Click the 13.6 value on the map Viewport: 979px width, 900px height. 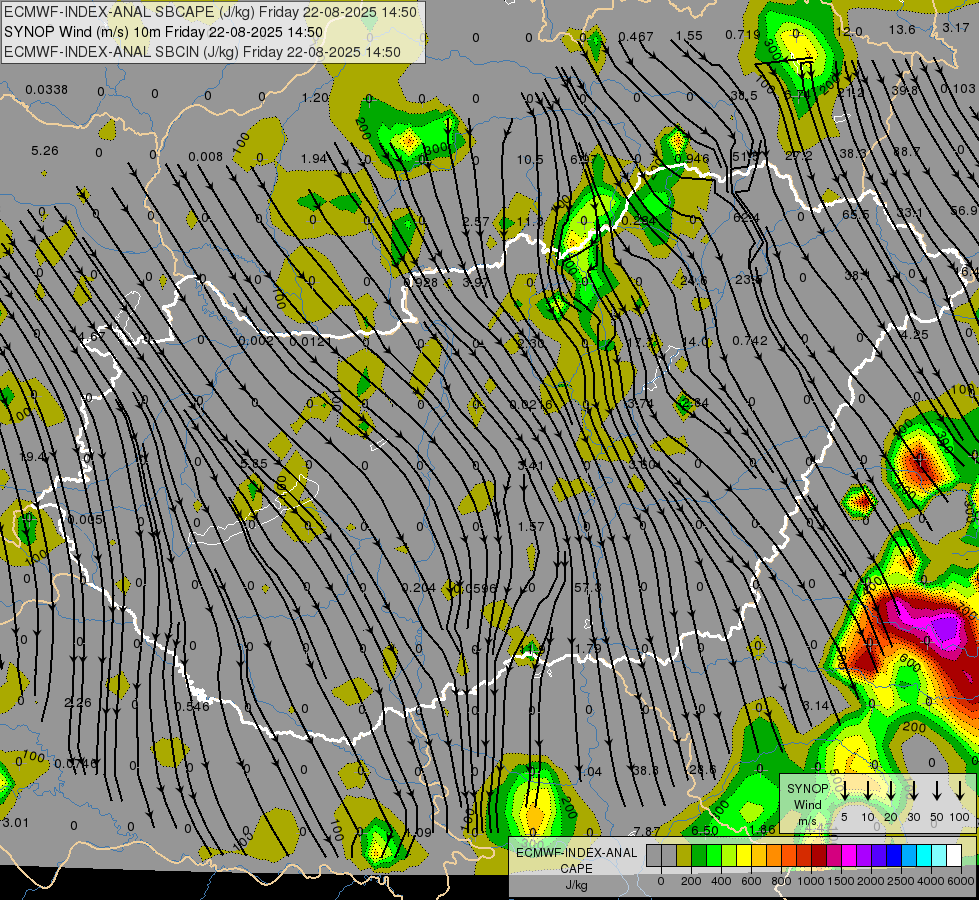[902, 29]
